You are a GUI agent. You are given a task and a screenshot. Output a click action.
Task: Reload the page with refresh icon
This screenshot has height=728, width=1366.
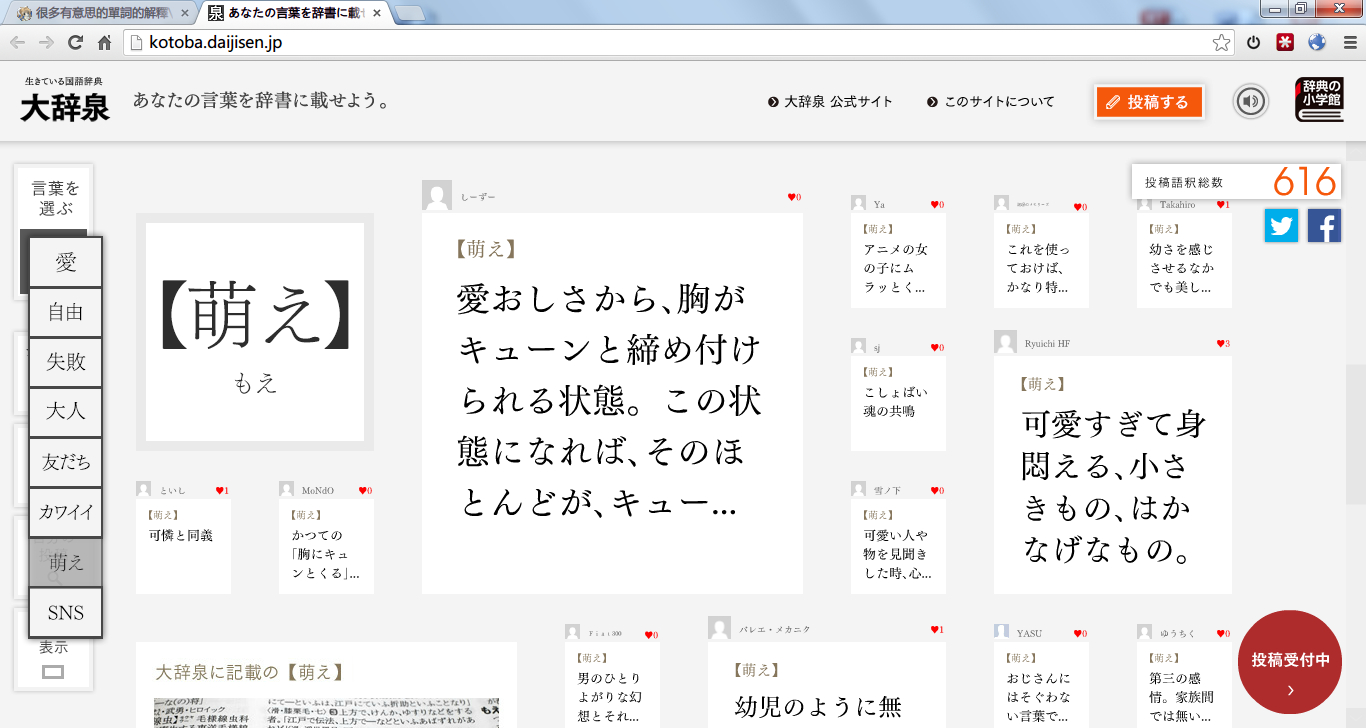[x=75, y=43]
